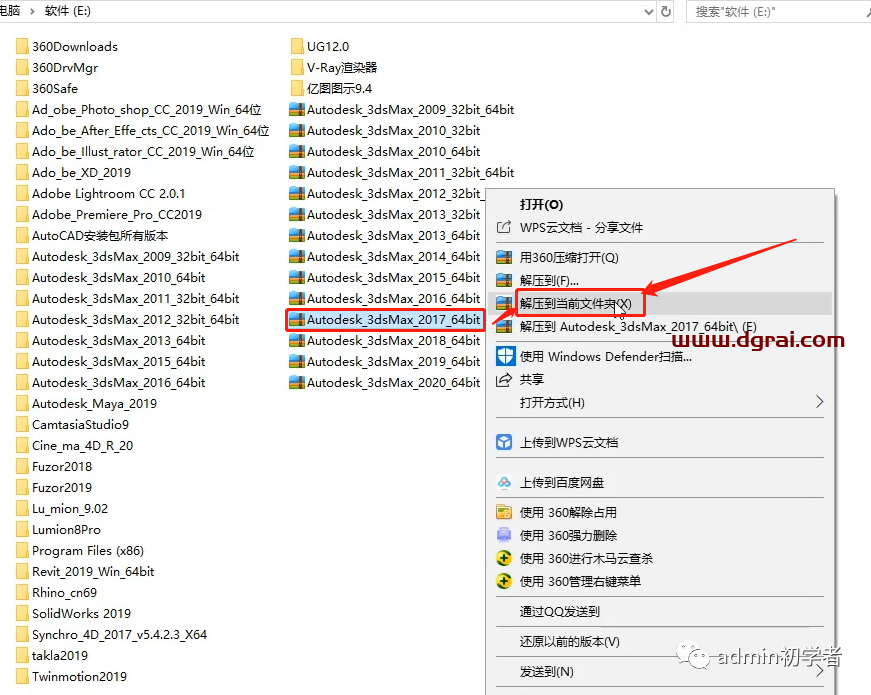Click the Autodesk_3dsMax_2018_64bit archive icon
Viewport: 871px width, 695px height.
(297, 341)
